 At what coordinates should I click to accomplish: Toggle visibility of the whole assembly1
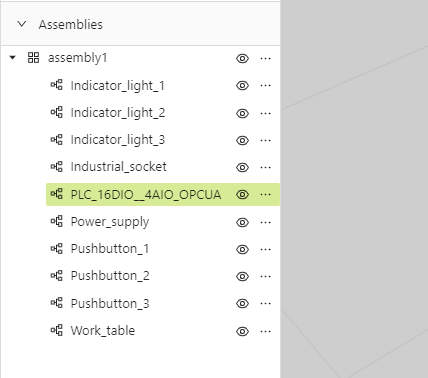(x=242, y=58)
